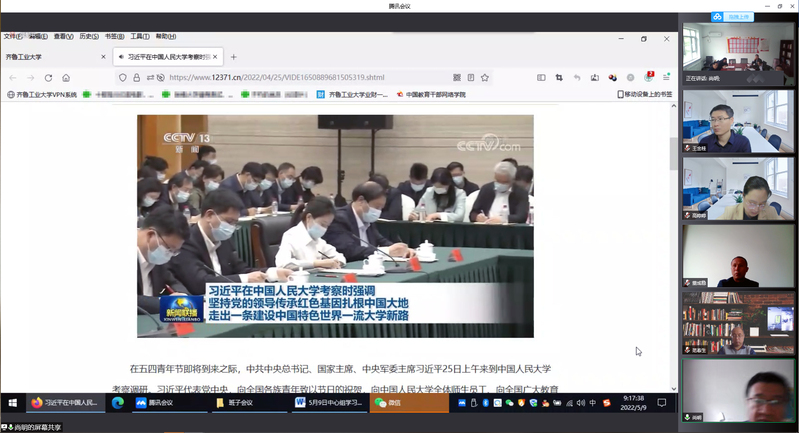Open the Windows Start menu
Viewport: 799px width, 433px height.
[x=13, y=402]
